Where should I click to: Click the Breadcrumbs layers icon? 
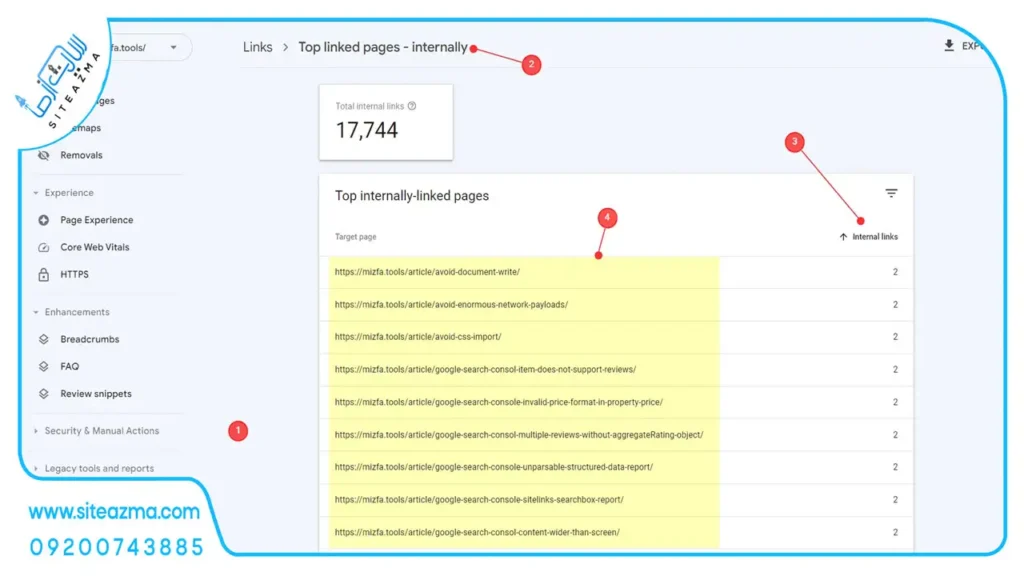tap(44, 339)
